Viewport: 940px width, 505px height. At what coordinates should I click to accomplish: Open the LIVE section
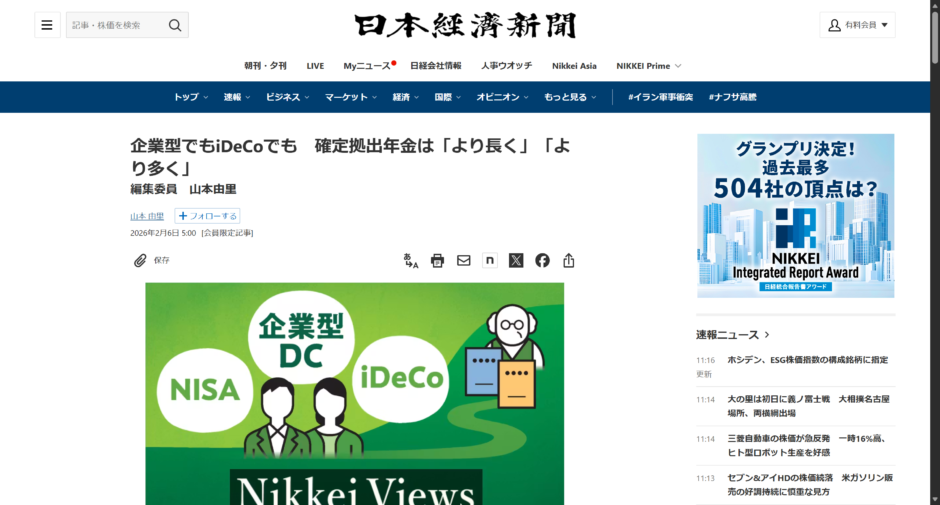(x=315, y=66)
